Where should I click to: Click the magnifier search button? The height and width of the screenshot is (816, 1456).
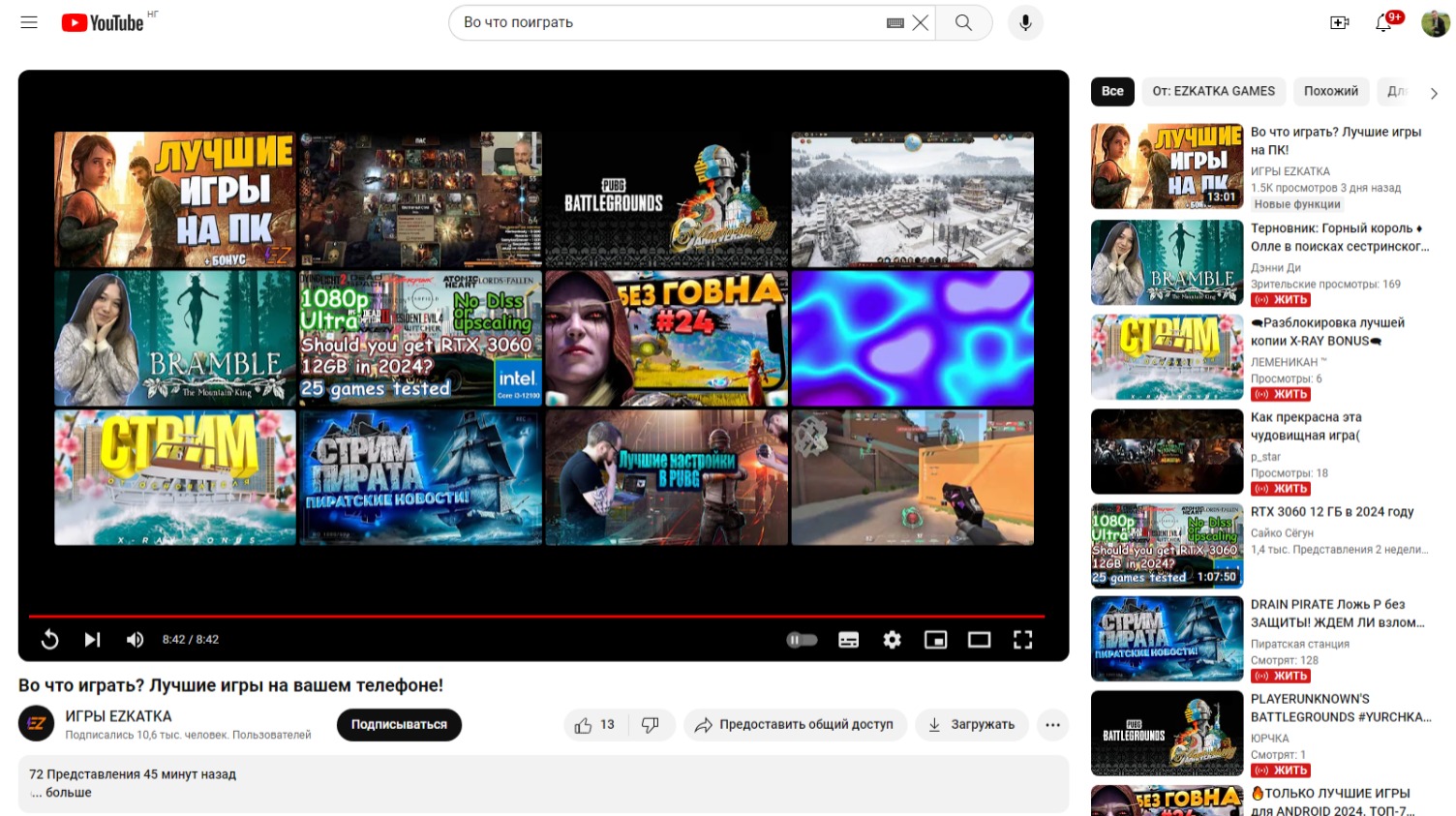963,22
